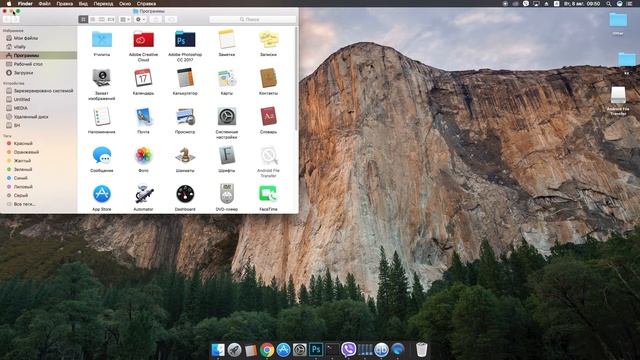The height and width of the screenshot is (360, 640).
Task: Select the Dashboard app icon
Action: 185,194
